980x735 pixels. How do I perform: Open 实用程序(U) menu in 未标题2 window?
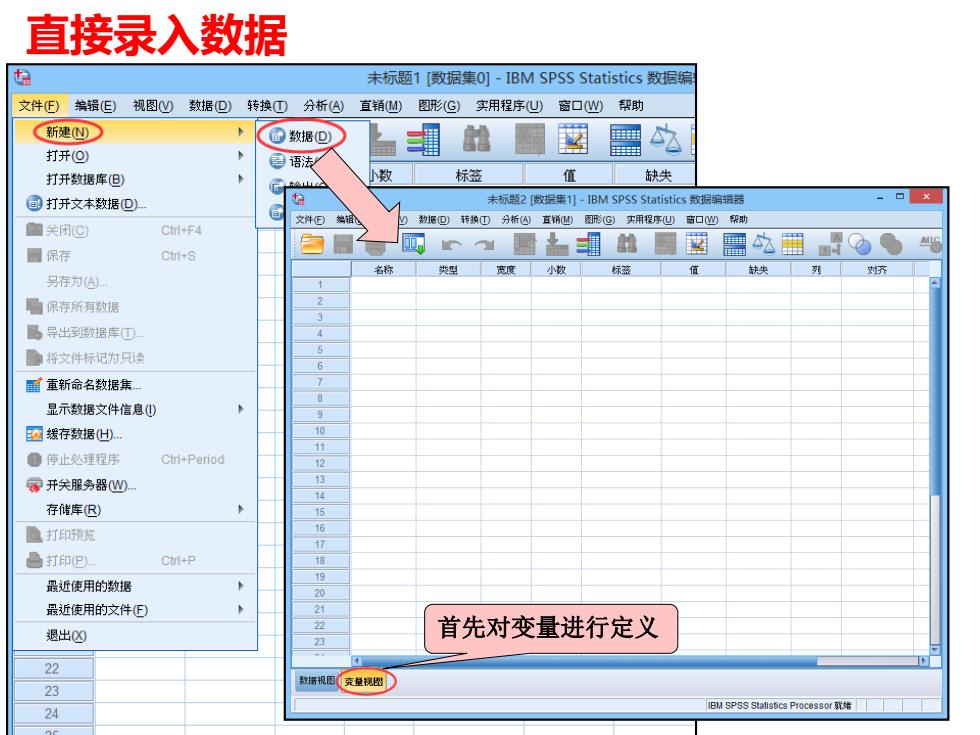[x=650, y=220]
